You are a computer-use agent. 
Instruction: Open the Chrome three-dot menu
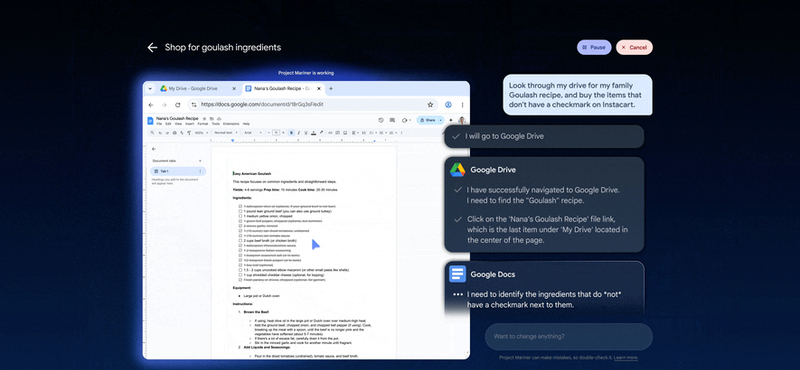[462, 105]
